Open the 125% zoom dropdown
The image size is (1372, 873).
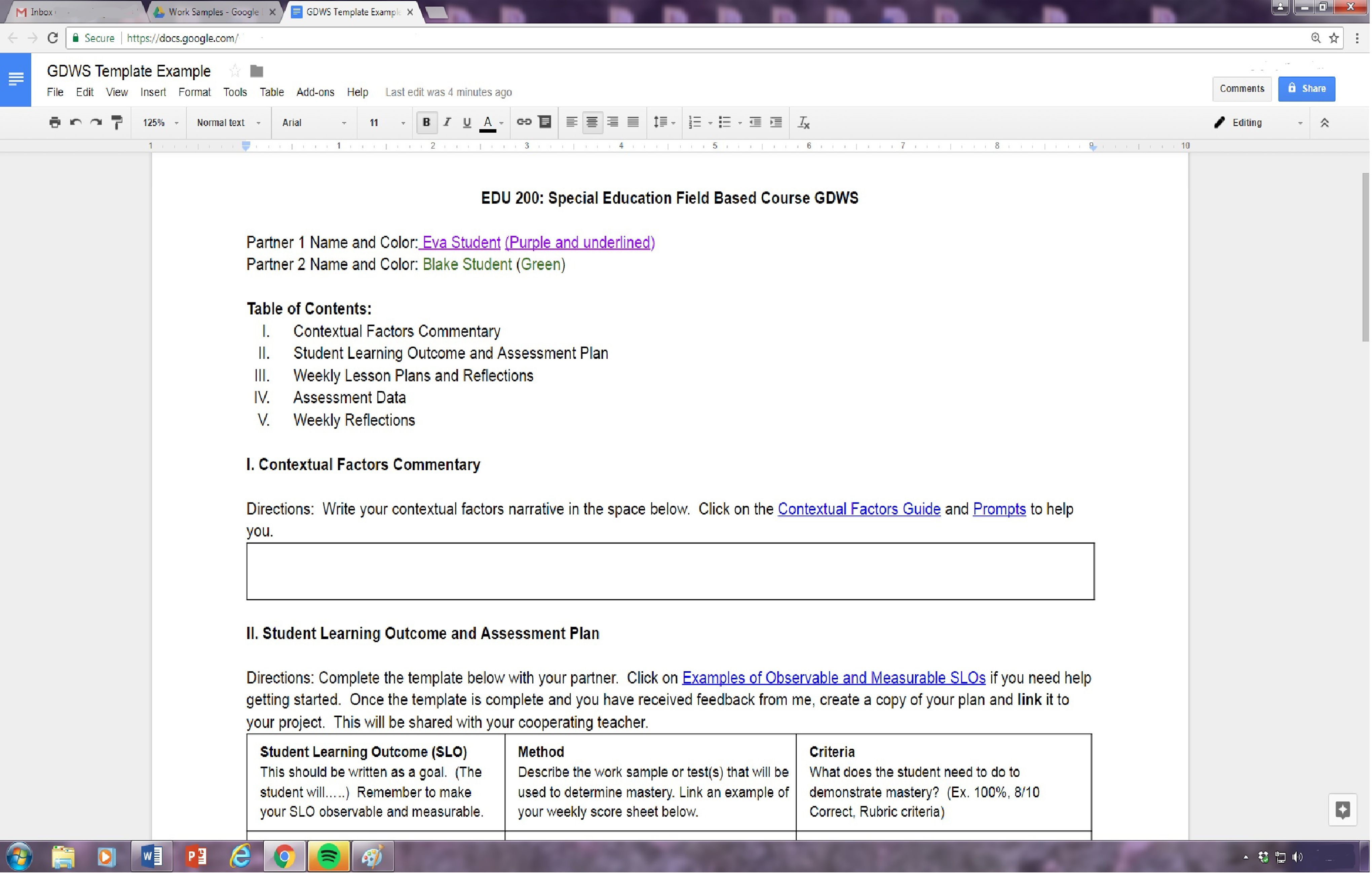click(160, 122)
